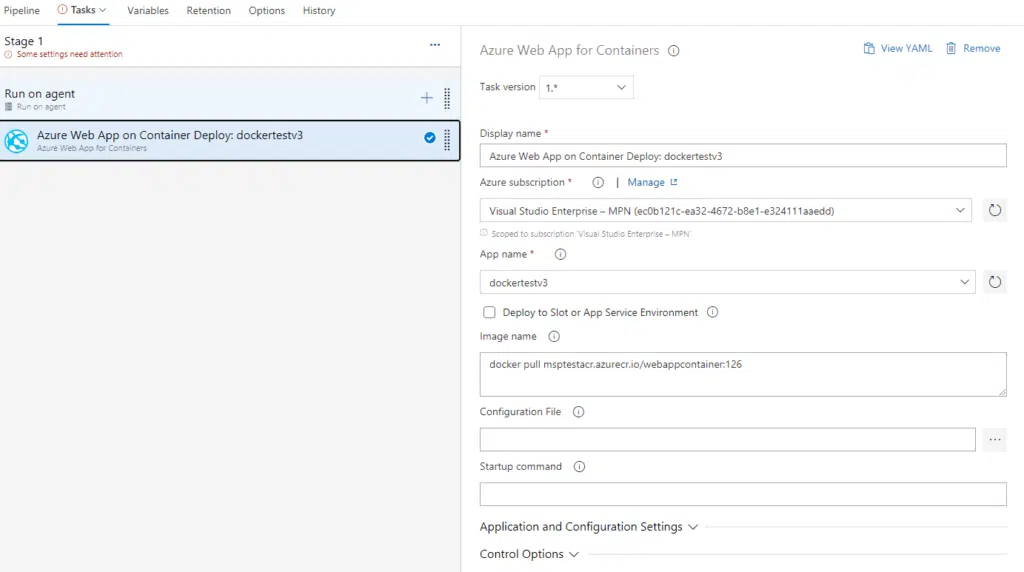Add a task to Run on agent
Viewport: 1024px width, 572px height.
click(426, 98)
